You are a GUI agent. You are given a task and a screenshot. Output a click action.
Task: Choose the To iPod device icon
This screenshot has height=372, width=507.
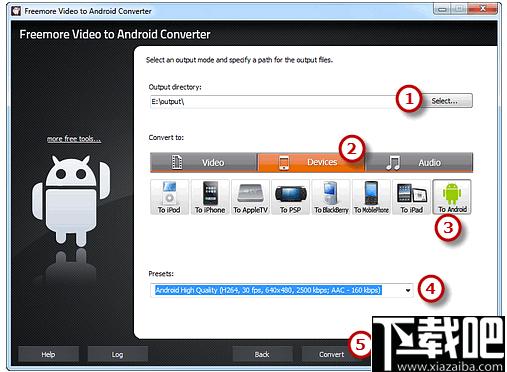tap(169, 197)
